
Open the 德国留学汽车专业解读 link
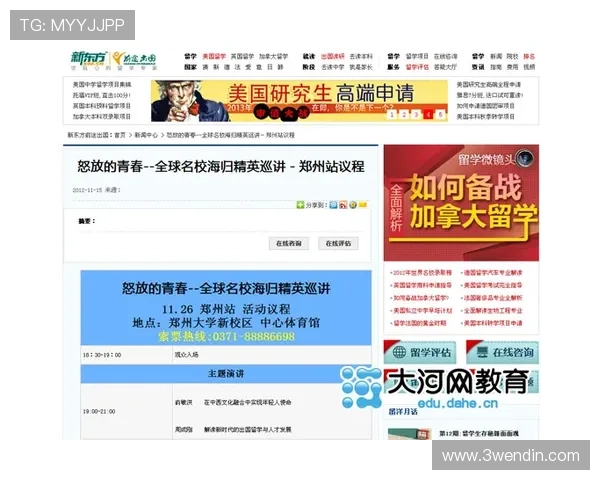[x=491, y=273]
